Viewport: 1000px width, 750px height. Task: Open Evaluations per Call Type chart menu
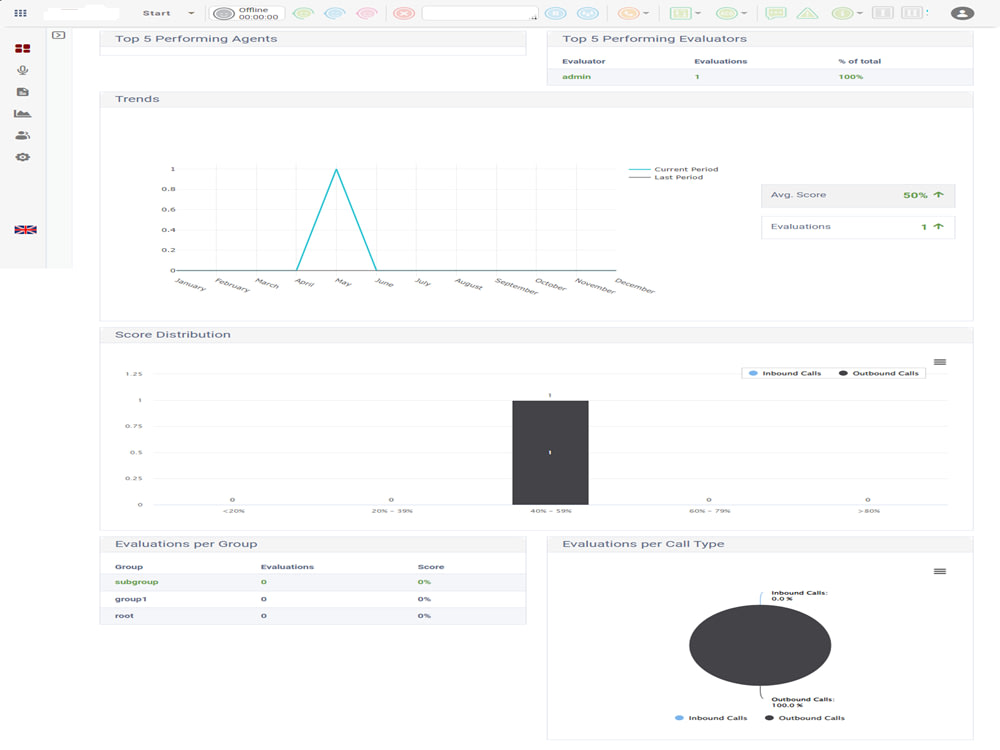(x=940, y=571)
